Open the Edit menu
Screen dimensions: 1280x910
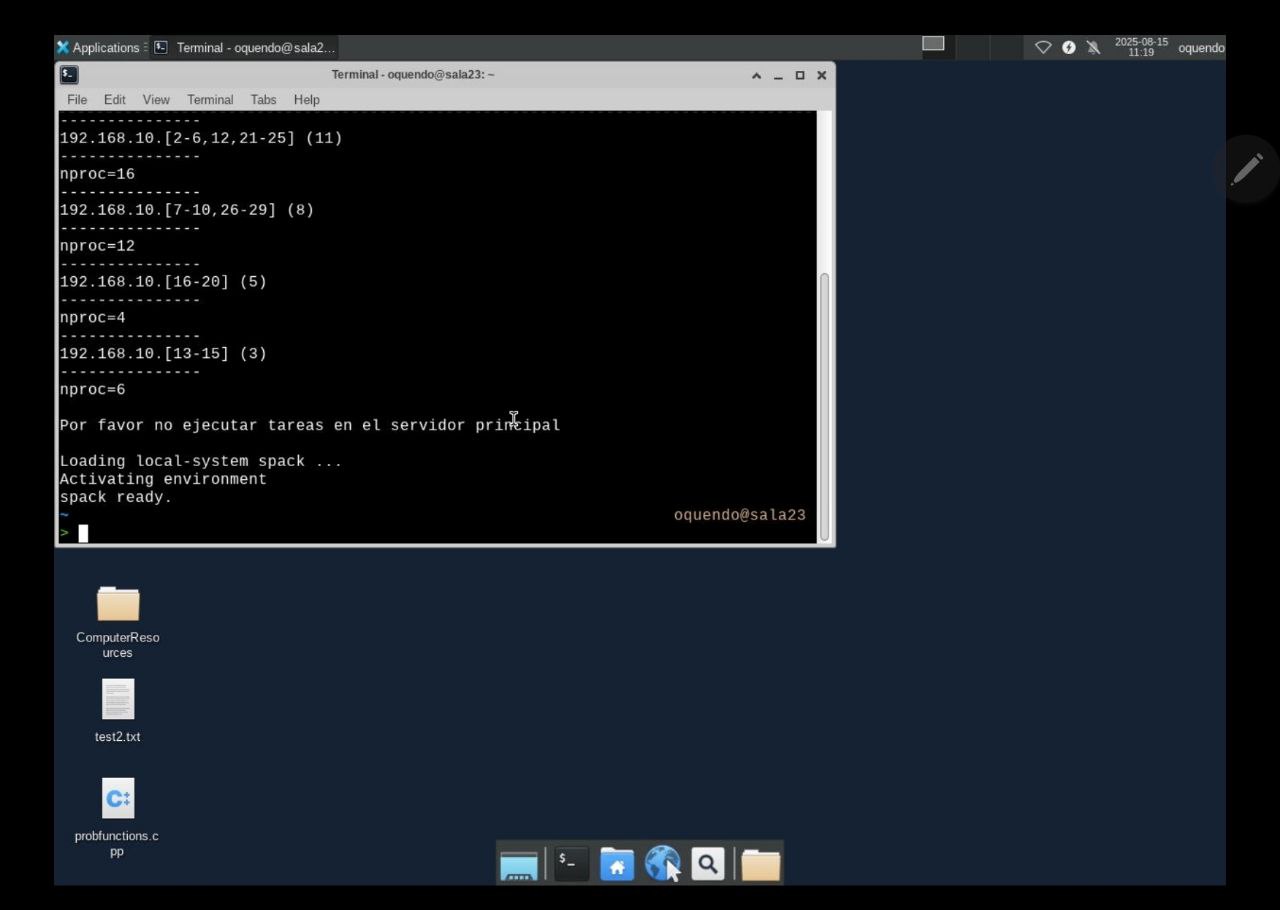(x=114, y=99)
